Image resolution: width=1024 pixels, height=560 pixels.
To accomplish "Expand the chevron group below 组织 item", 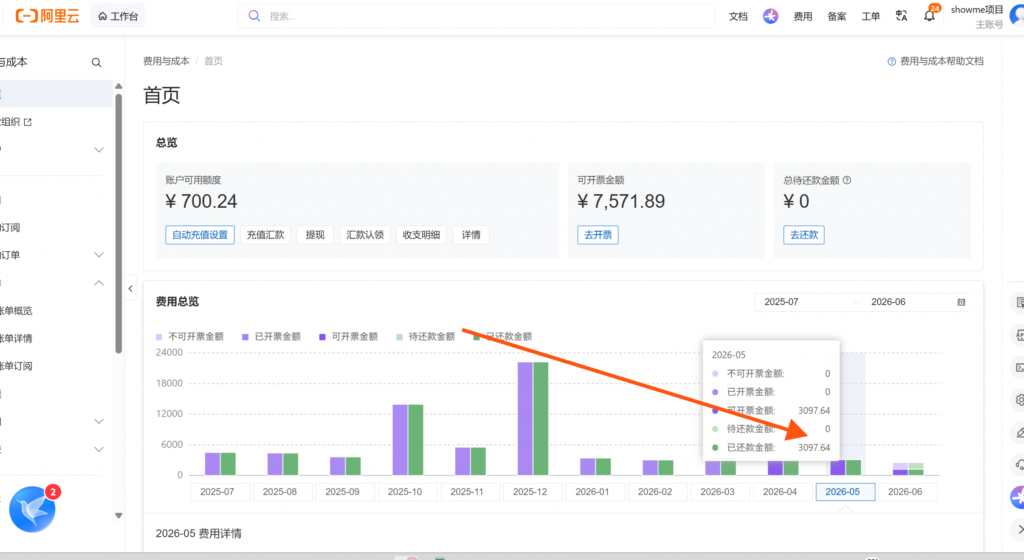I will (x=99, y=149).
